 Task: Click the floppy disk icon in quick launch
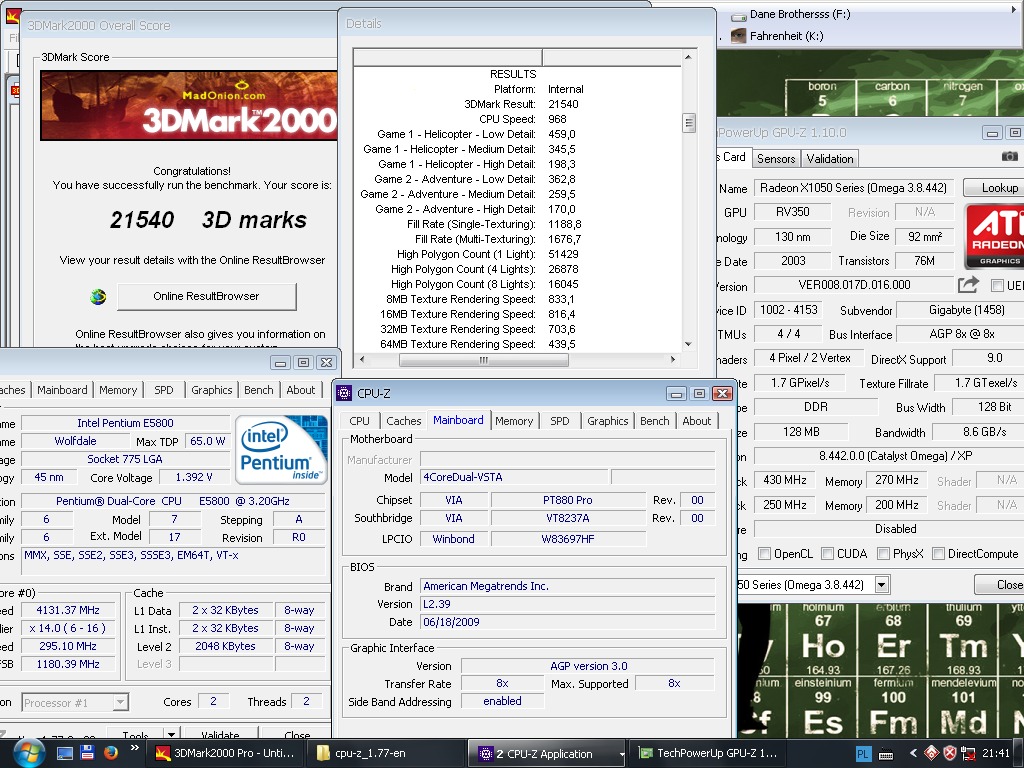click(x=88, y=752)
